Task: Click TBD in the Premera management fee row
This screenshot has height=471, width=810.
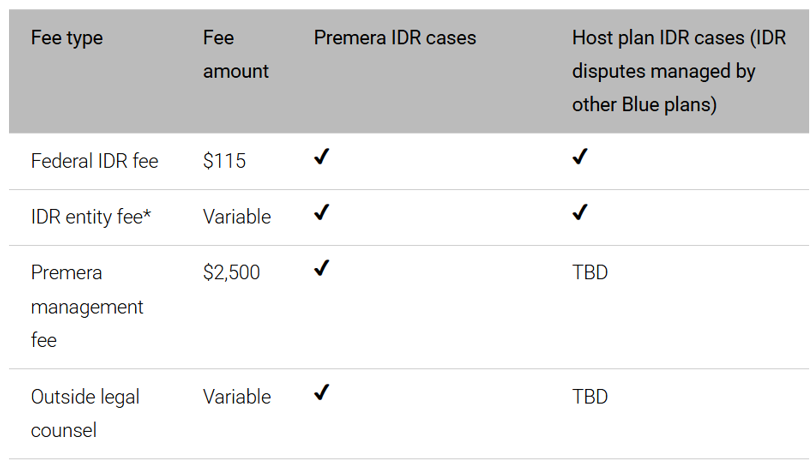Action: [x=590, y=272]
